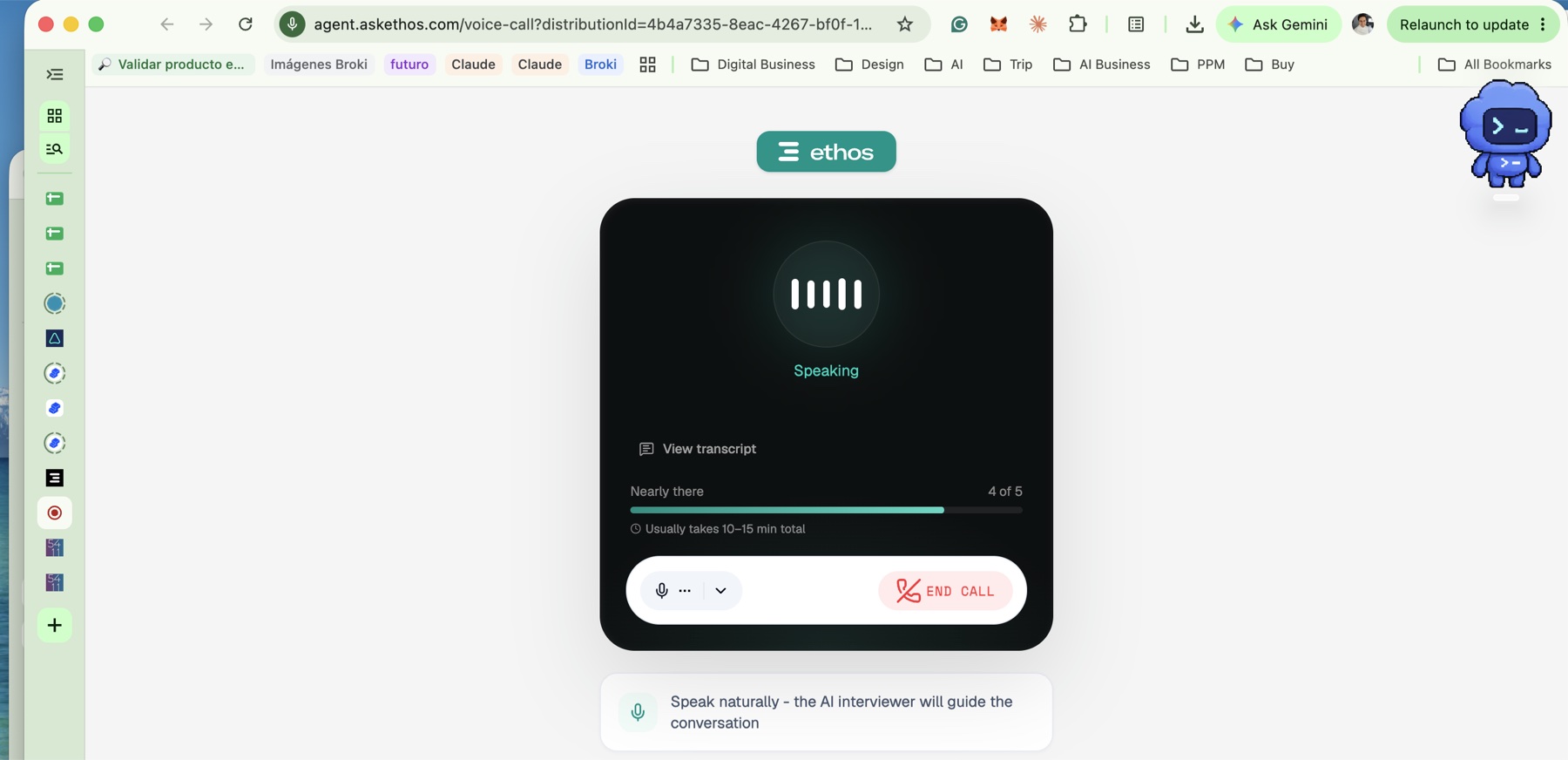Open Ask Gemini
Image resolution: width=1568 pixels, height=760 pixels.
[1278, 24]
